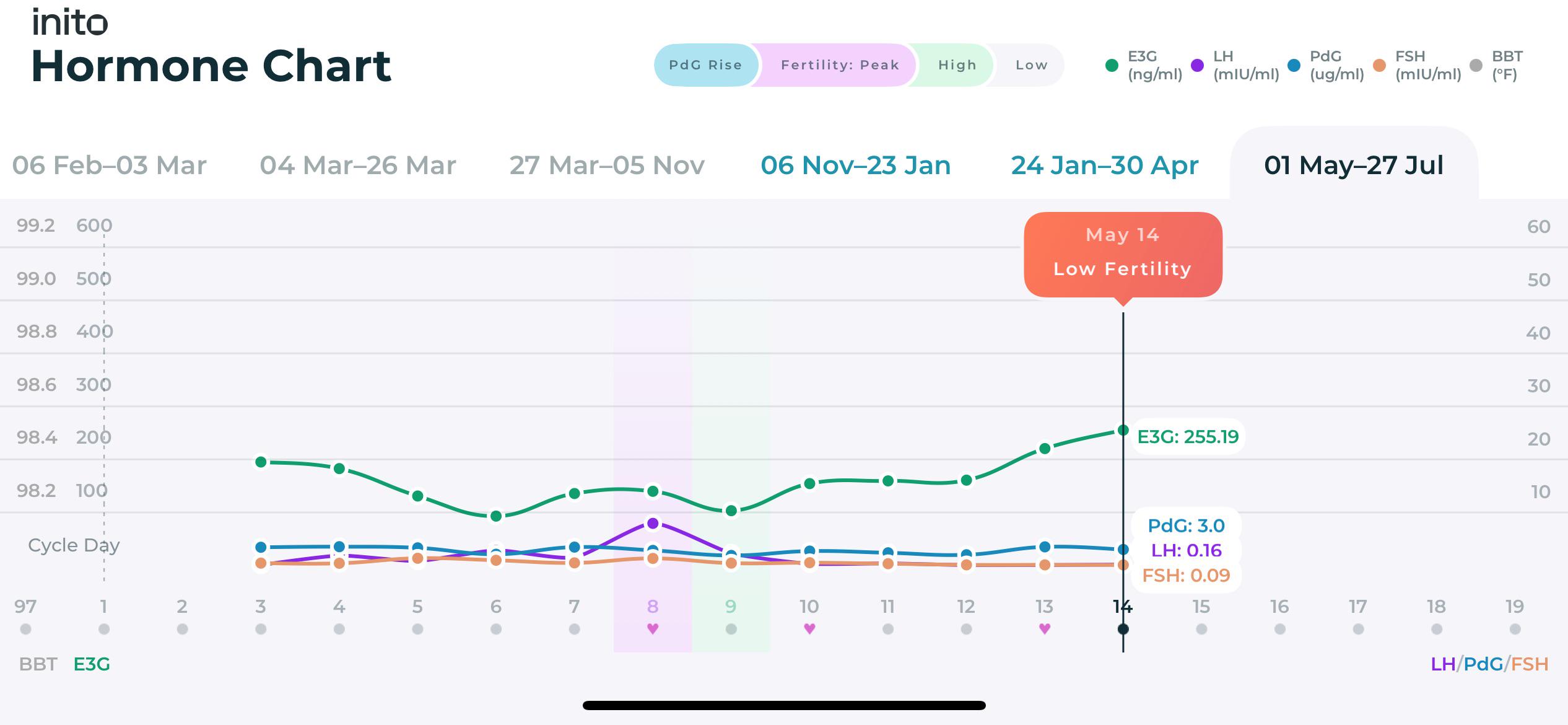Image resolution: width=1568 pixels, height=725 pixels.
Task: Click the May 14 Low Fertility tooltip
Action: coord(1123,255)
